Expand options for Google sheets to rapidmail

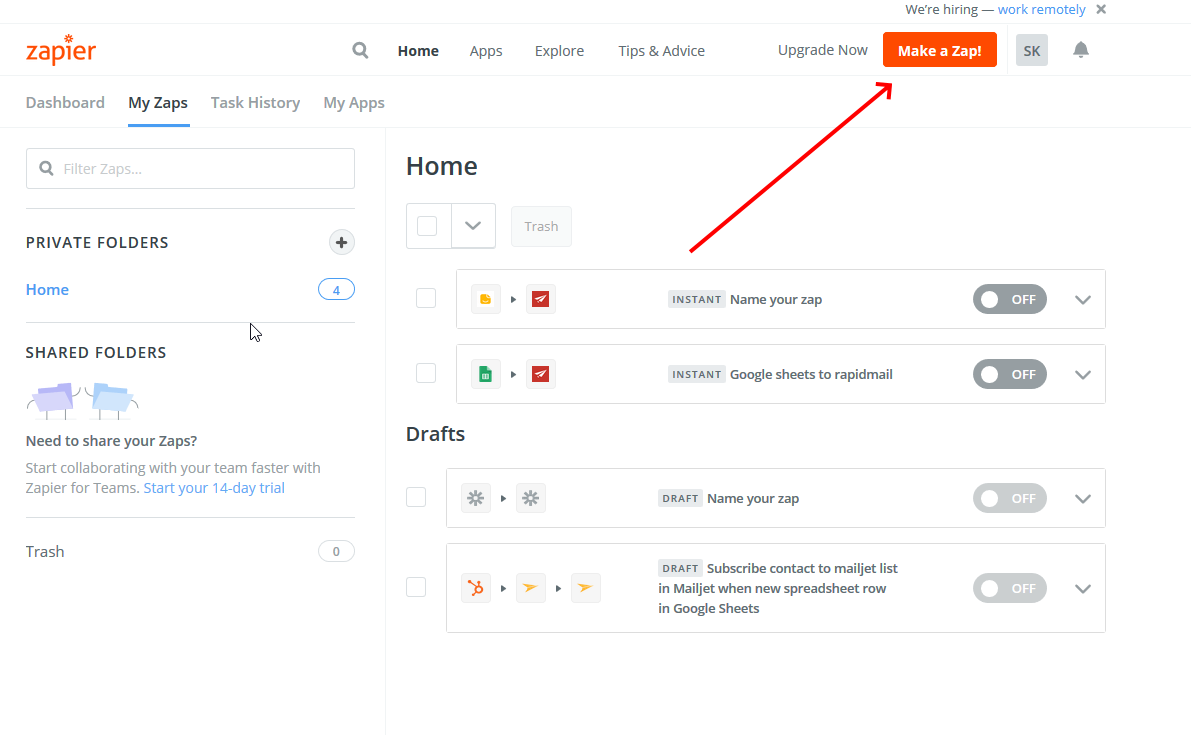[1082, 375]
